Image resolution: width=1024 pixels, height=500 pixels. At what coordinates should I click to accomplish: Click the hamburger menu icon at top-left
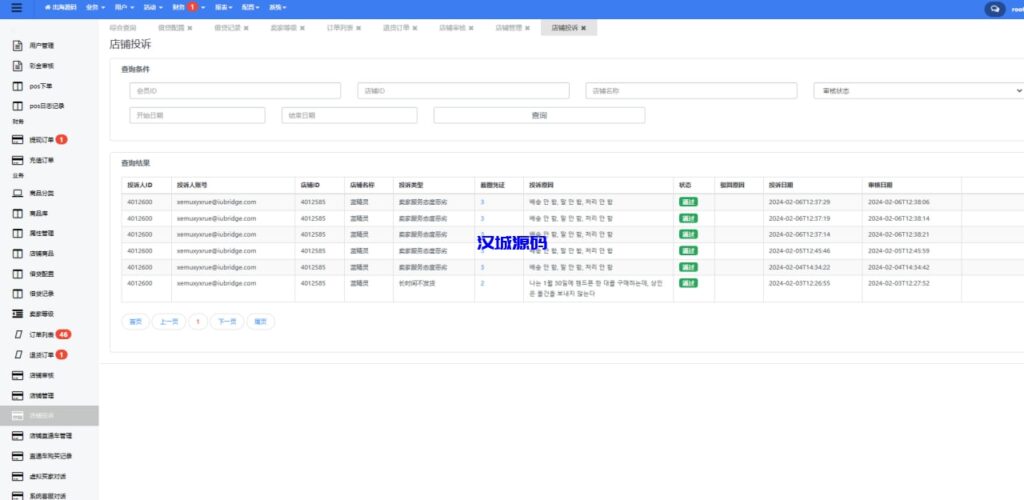(16, 8)
